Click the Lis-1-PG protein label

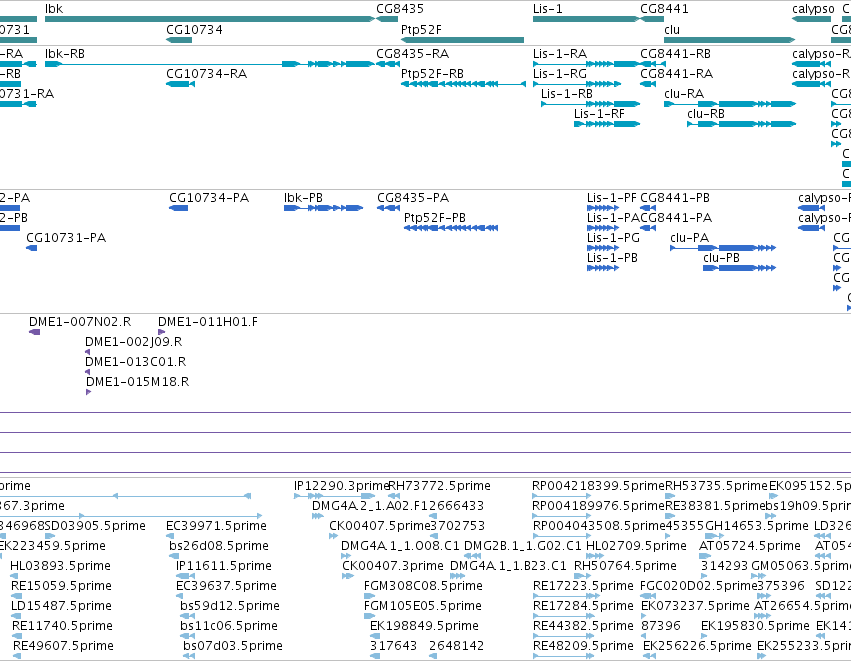613,238
